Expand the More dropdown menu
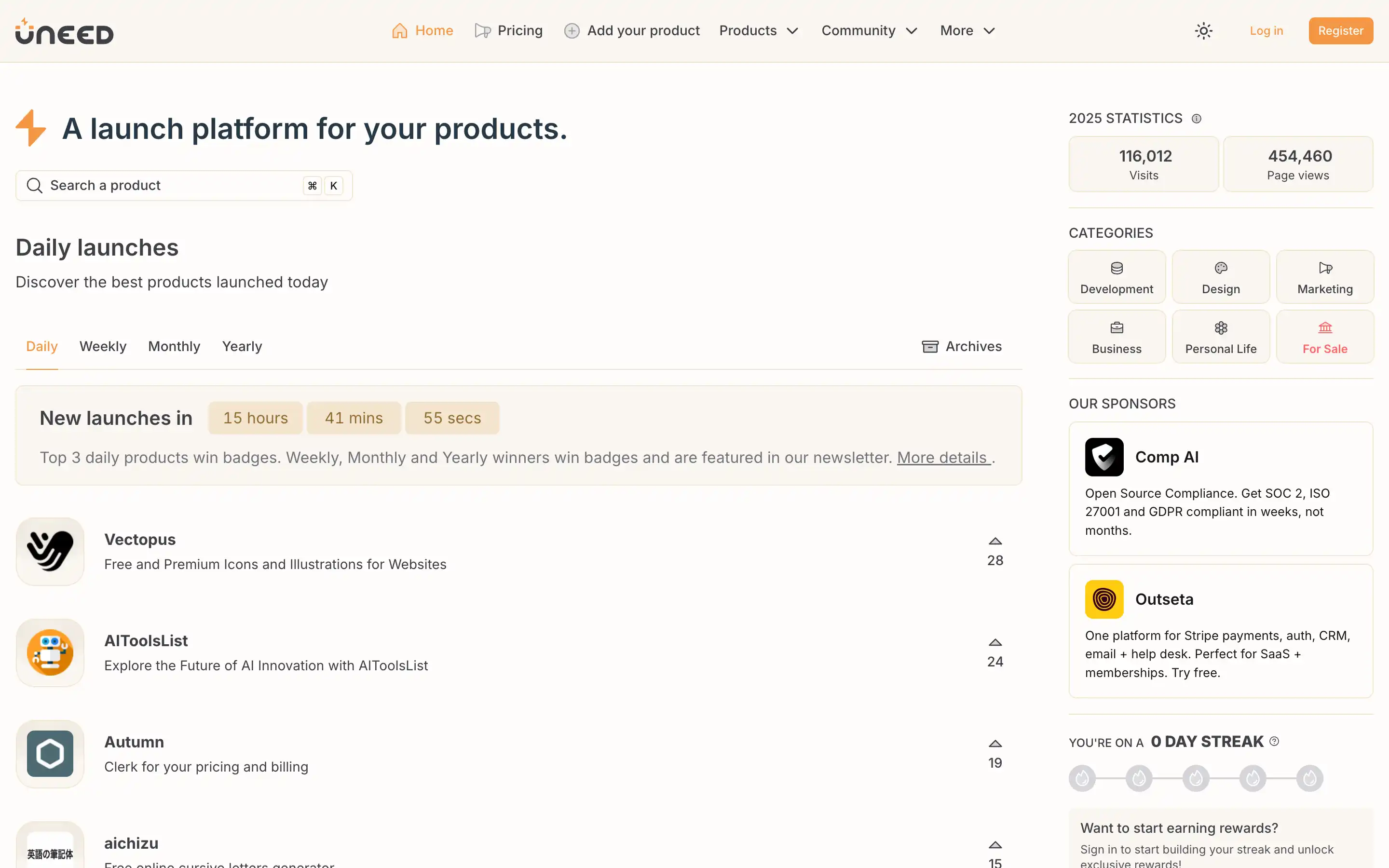 pyautogui.click(x=967, y=31)
